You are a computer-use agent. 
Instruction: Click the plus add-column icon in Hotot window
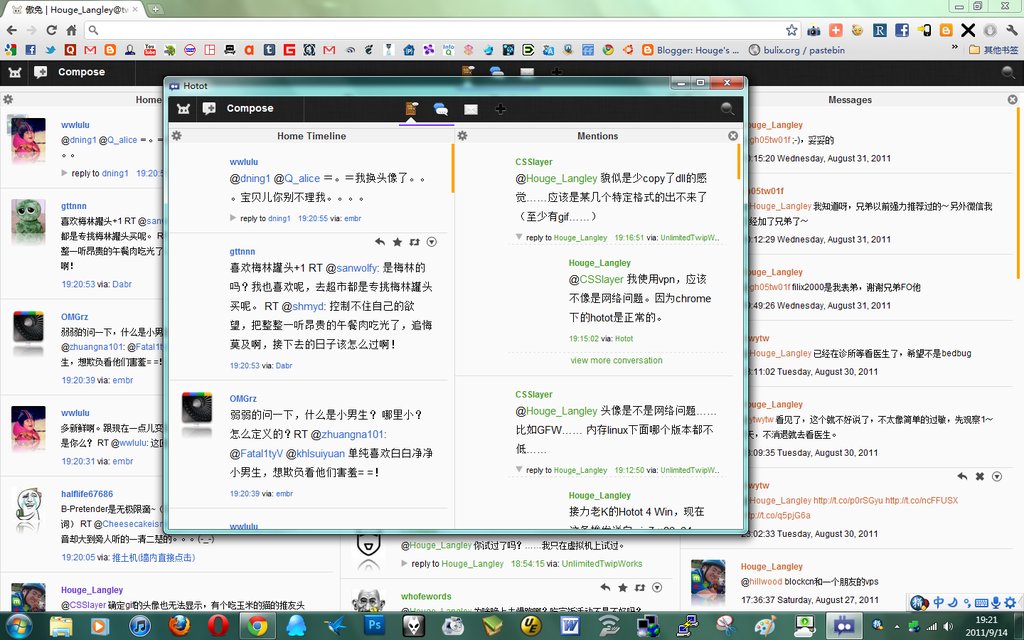click(500, 109)
